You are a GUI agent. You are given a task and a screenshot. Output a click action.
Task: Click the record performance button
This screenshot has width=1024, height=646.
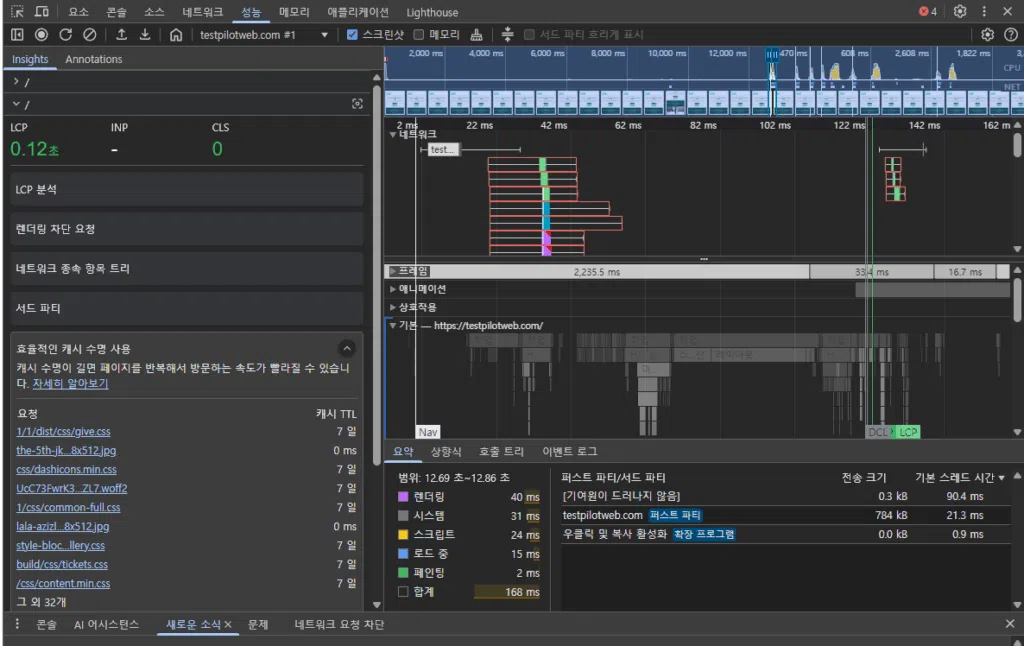click(x=40, y=33)
